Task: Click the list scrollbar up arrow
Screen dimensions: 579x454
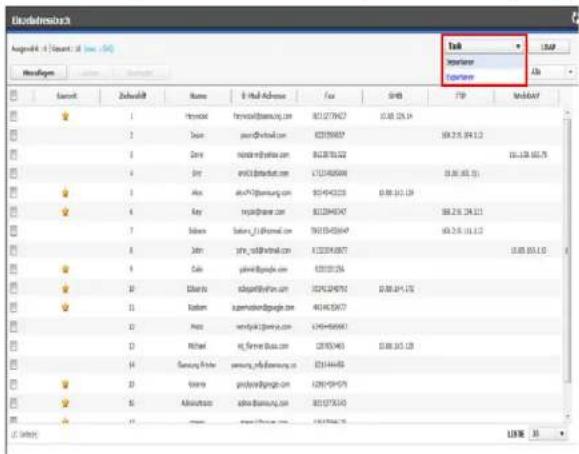Action: pos(567,112)
